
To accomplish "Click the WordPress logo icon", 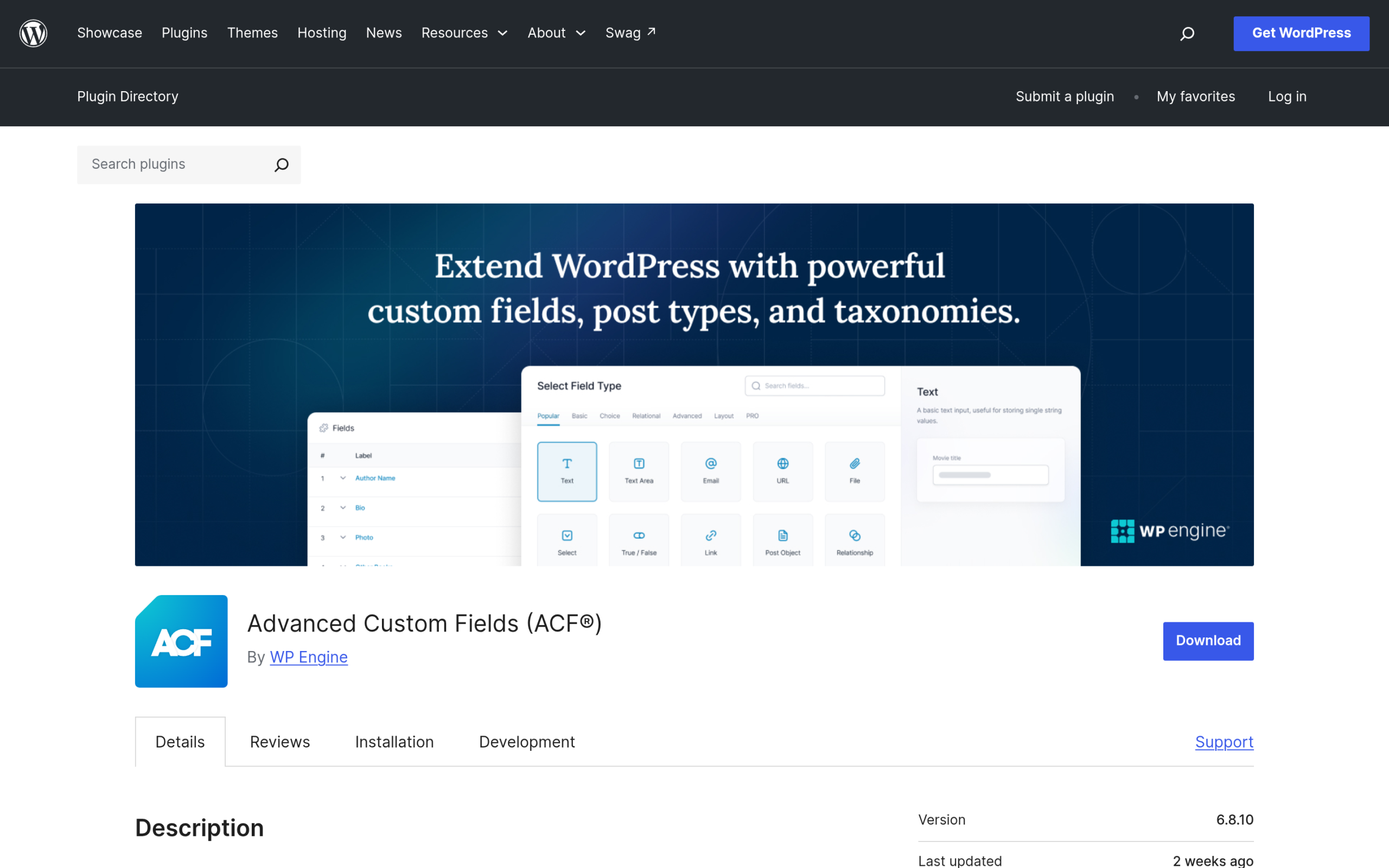I will click(33, 33).
